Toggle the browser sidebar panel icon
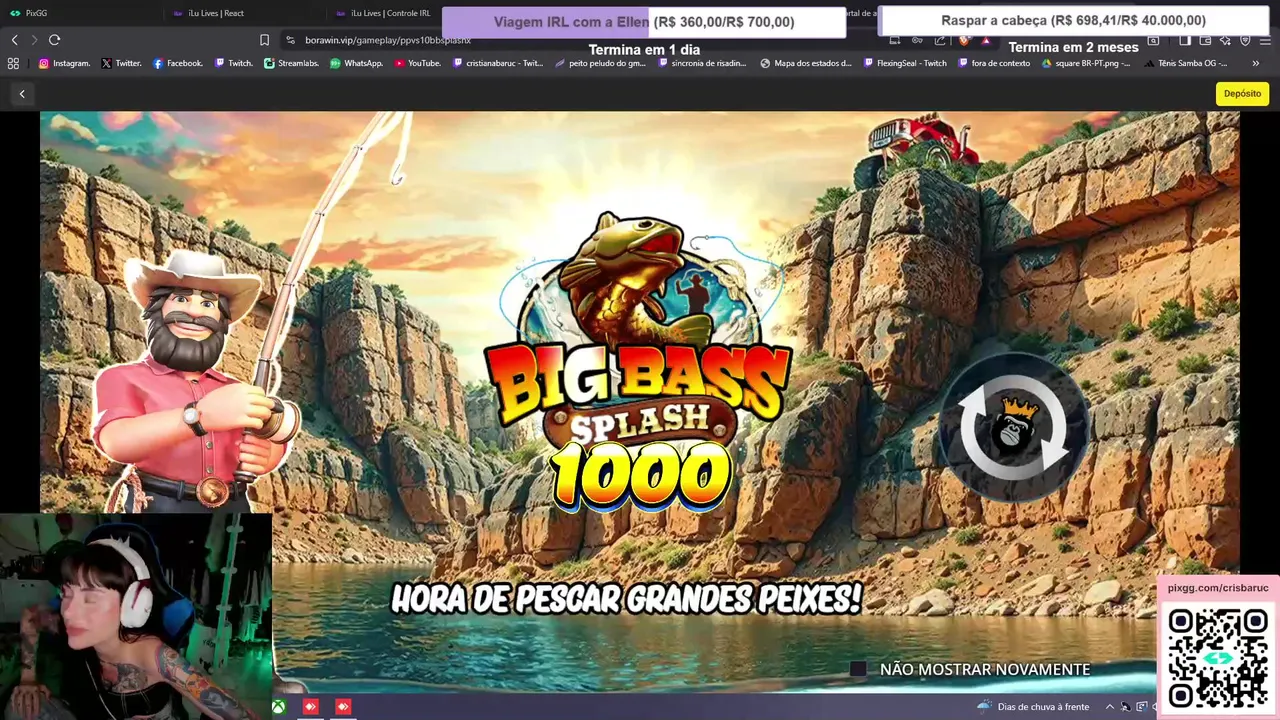 (x=1185, y=40)
